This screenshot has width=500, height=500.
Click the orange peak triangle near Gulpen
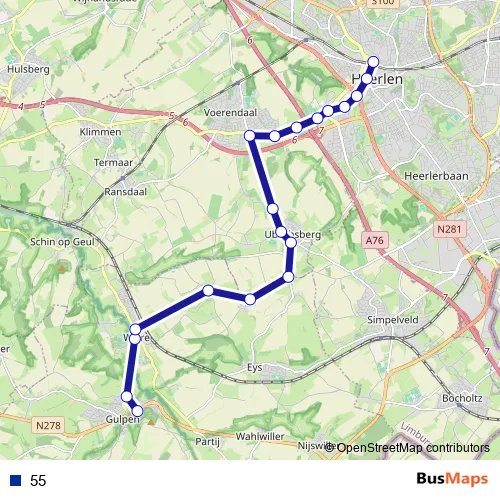151,422
